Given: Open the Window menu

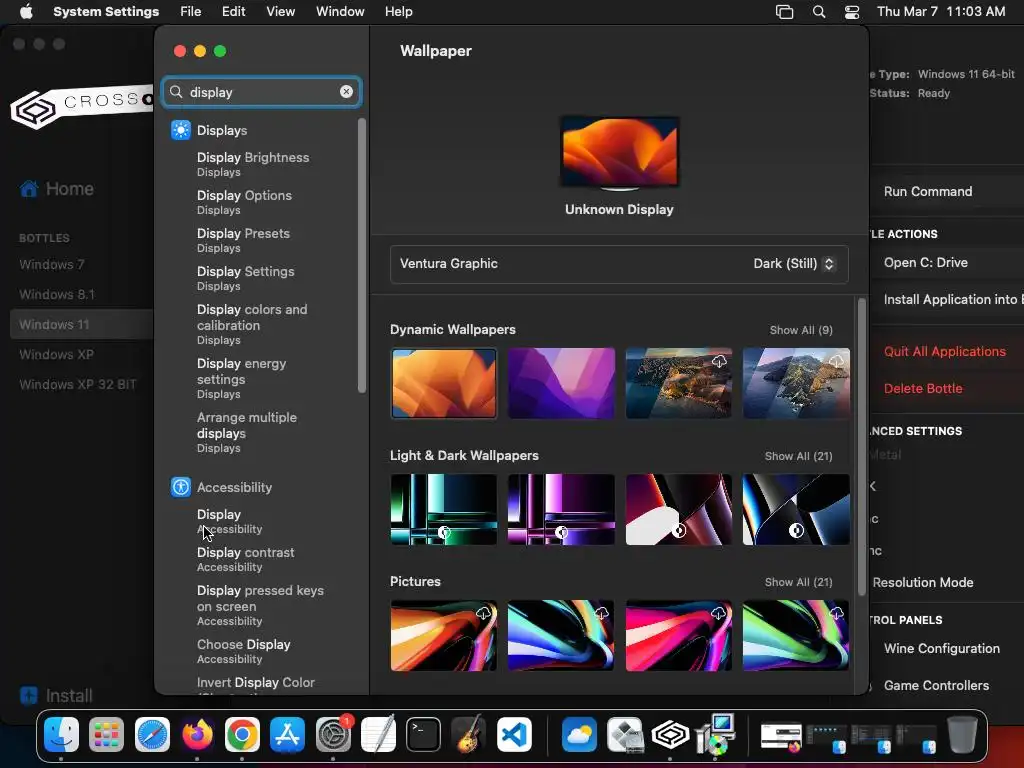Looking at the screenshot, I should pyautogui.click(x=340, y=12).
